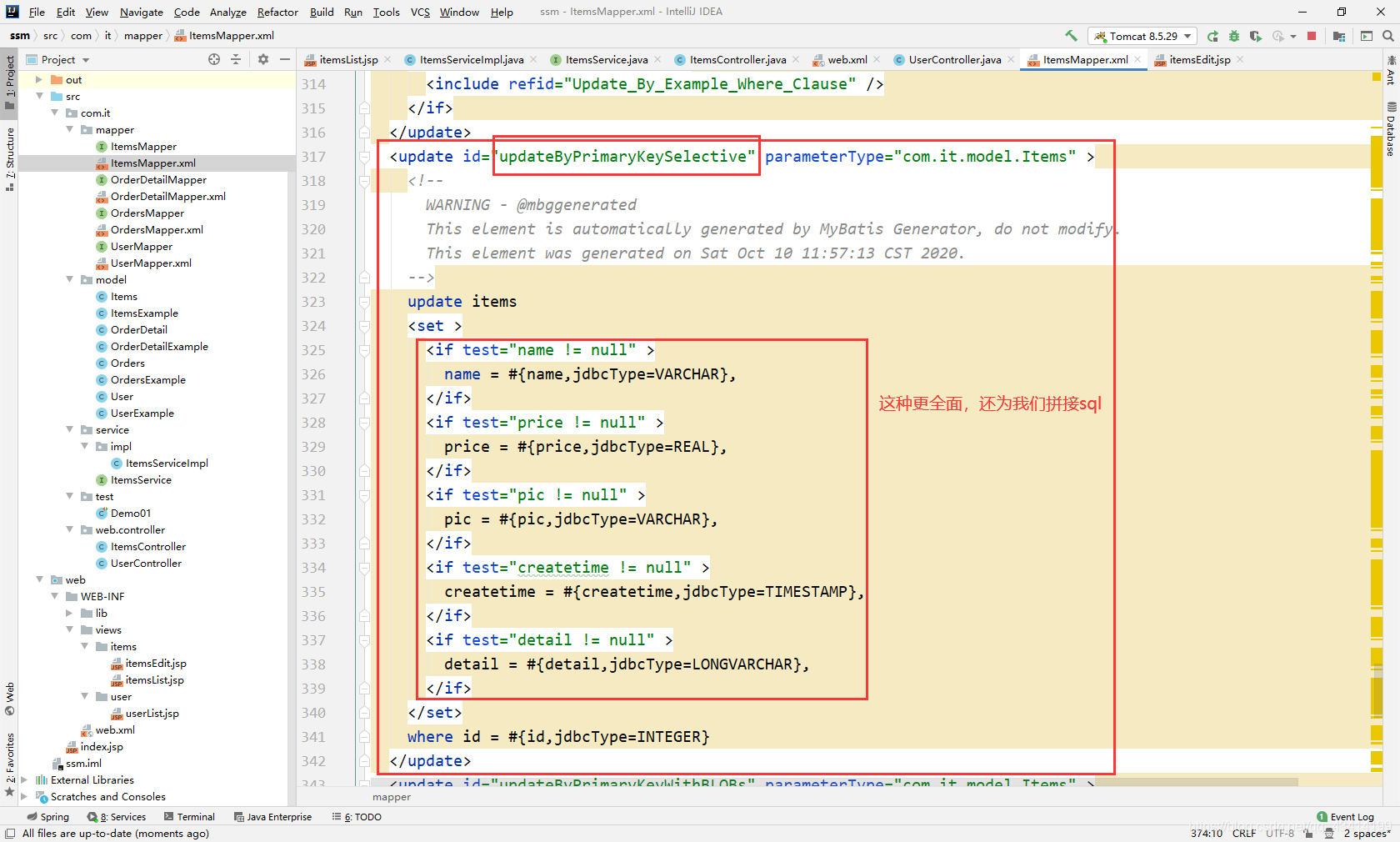The width and height of the screenshot is (1400, 842).
Task: Click the Build Project hammer icon
Action: (1071, 36)
